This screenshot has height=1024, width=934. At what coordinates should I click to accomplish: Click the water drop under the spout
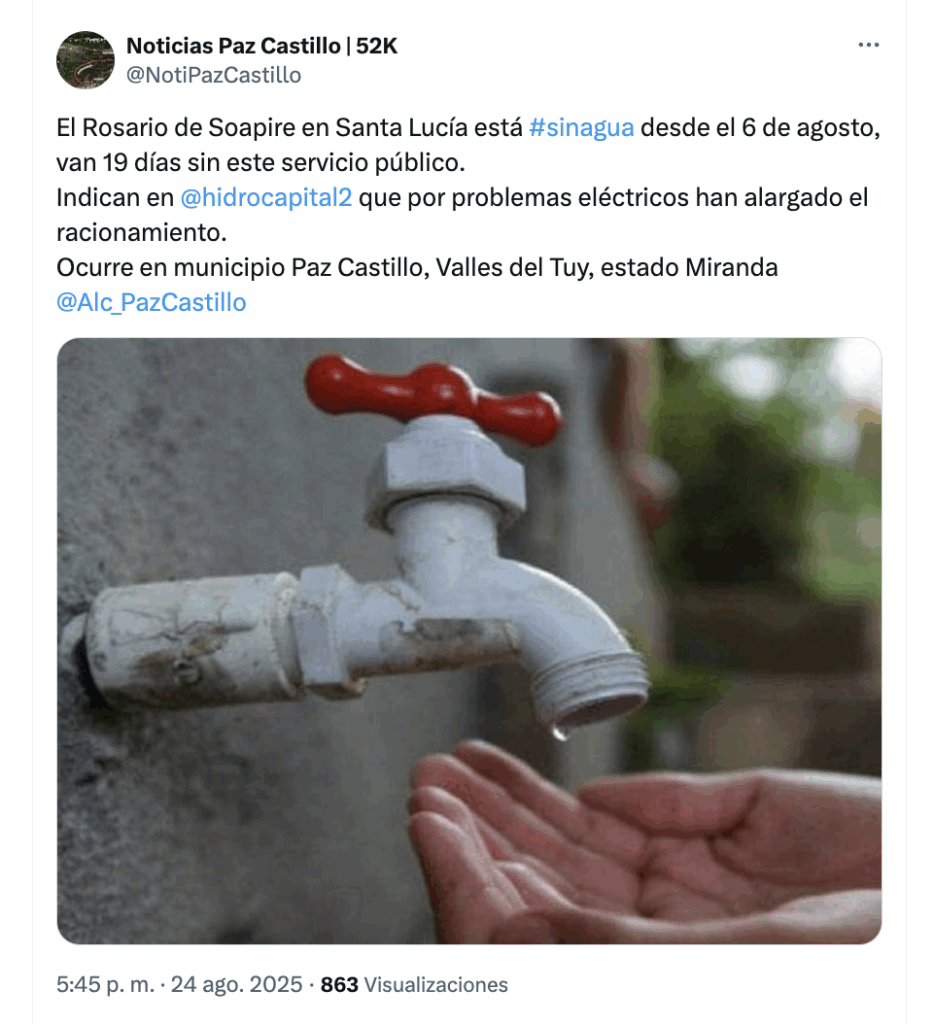[559, 732]
